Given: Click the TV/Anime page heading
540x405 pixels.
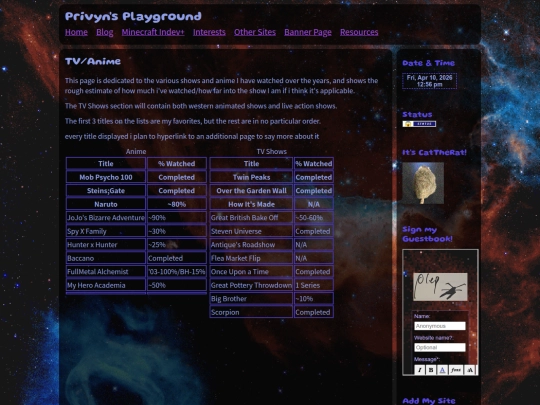Looking at the screenshot, I should click(93, 61).
